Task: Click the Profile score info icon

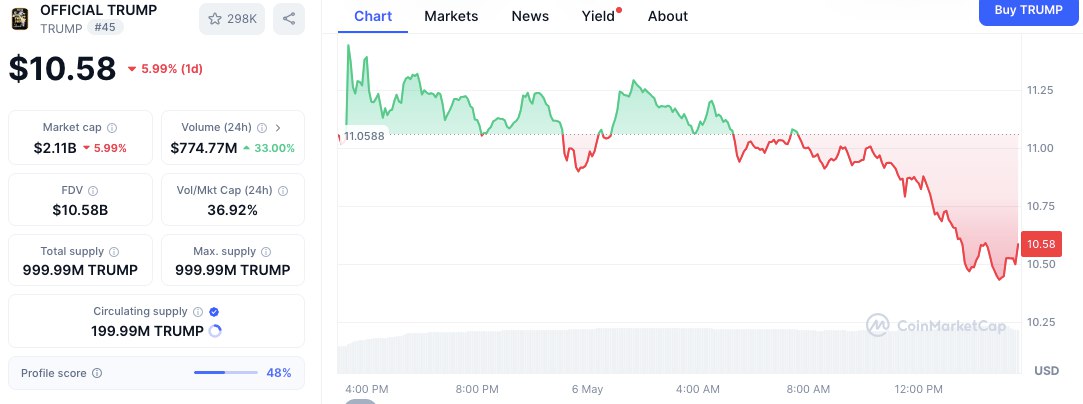Action: [x=97, y=373]
